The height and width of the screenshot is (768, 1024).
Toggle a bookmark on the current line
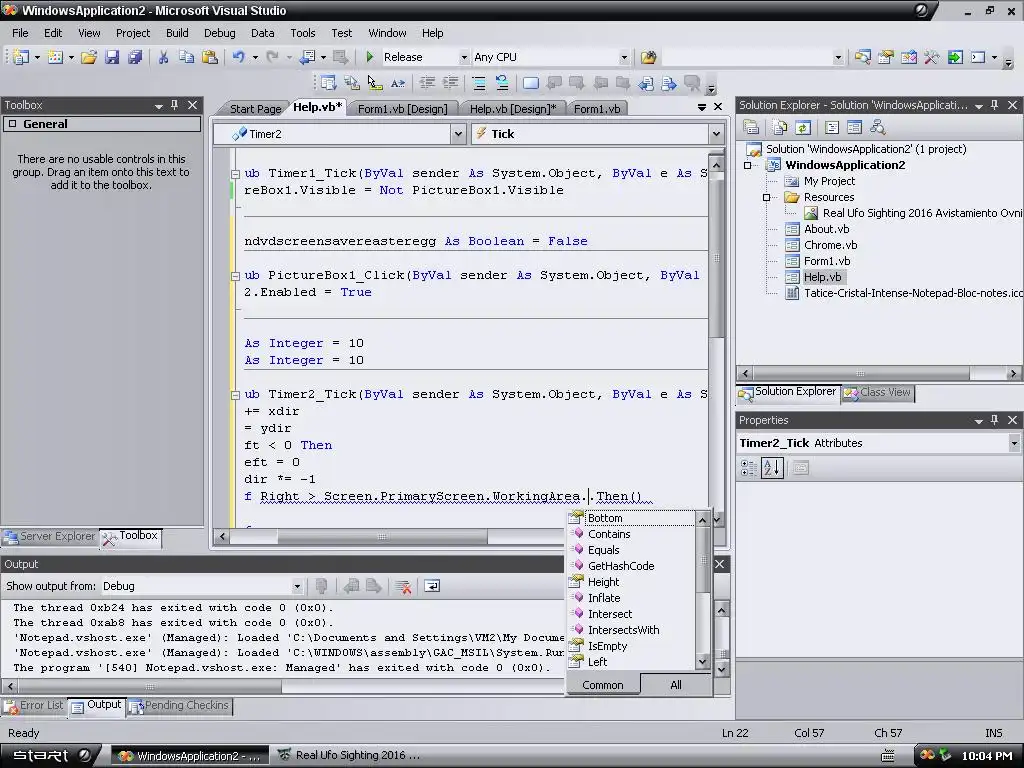531,83
